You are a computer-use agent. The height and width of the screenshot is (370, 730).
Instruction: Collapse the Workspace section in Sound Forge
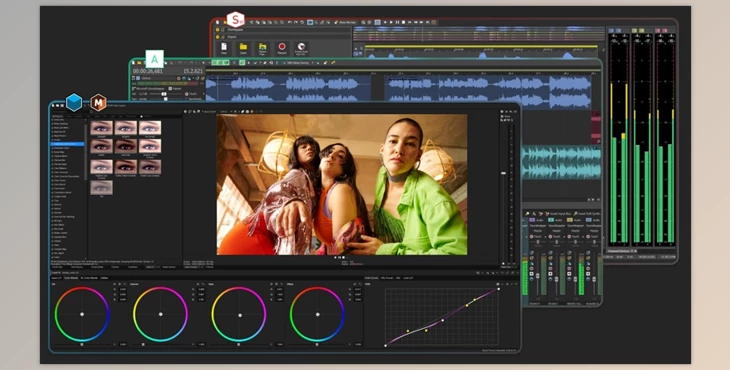click(217, 30)
